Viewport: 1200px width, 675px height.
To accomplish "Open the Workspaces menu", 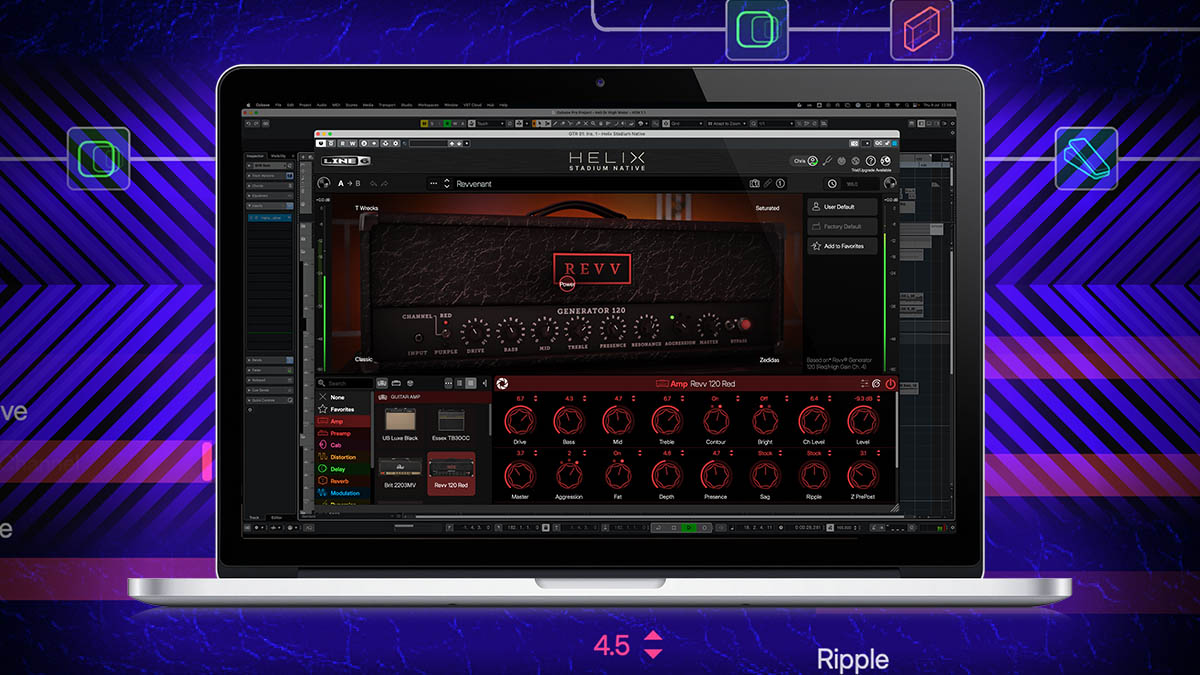I will pos(428,105).
